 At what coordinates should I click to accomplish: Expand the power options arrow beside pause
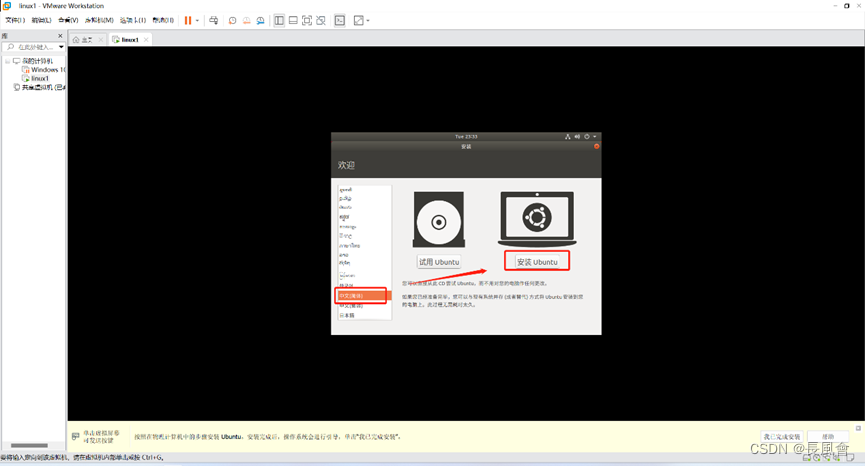pyautogui.click(x=197, y=20)
